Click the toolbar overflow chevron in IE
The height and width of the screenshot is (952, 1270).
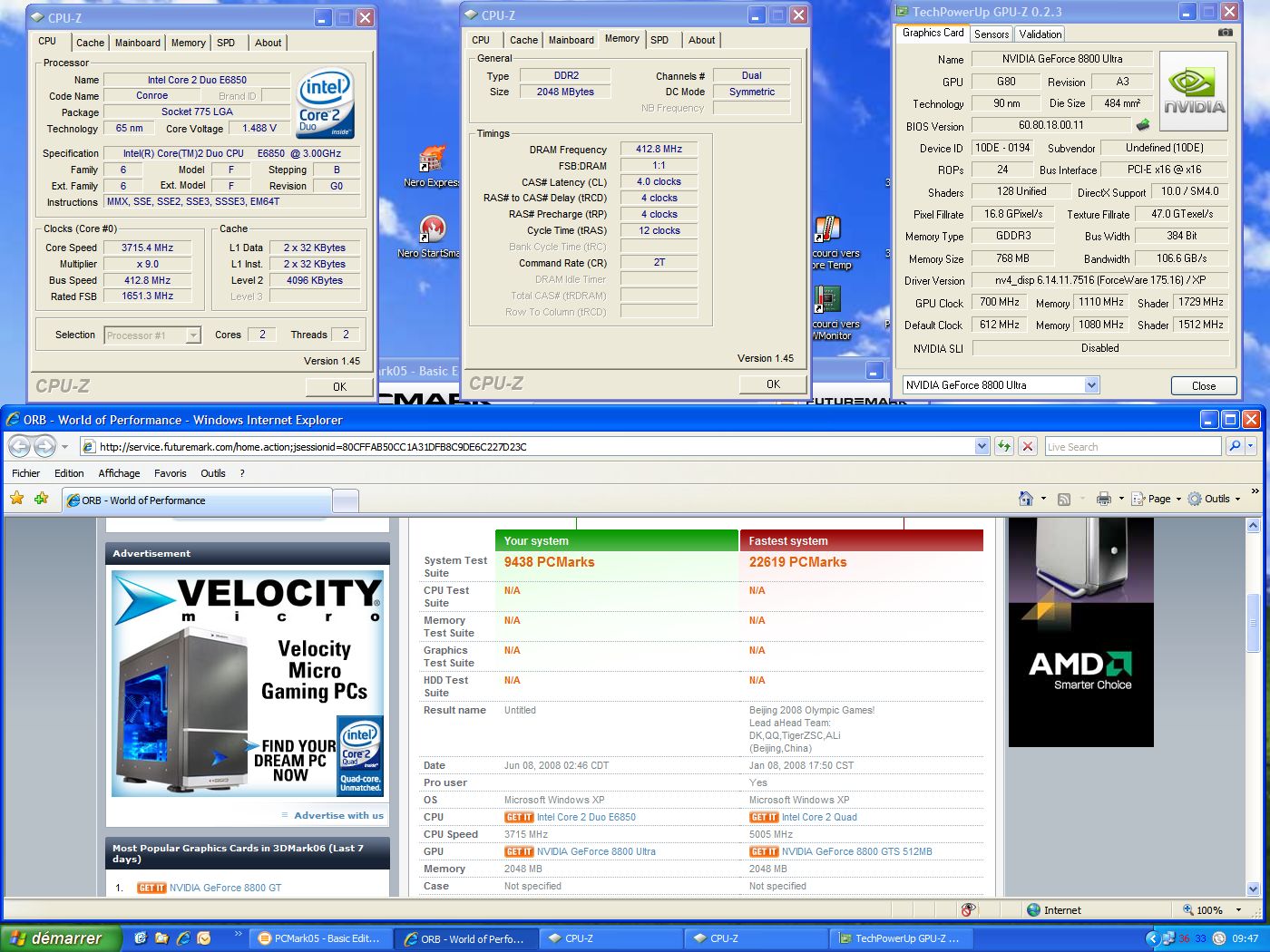point(1255,491)
